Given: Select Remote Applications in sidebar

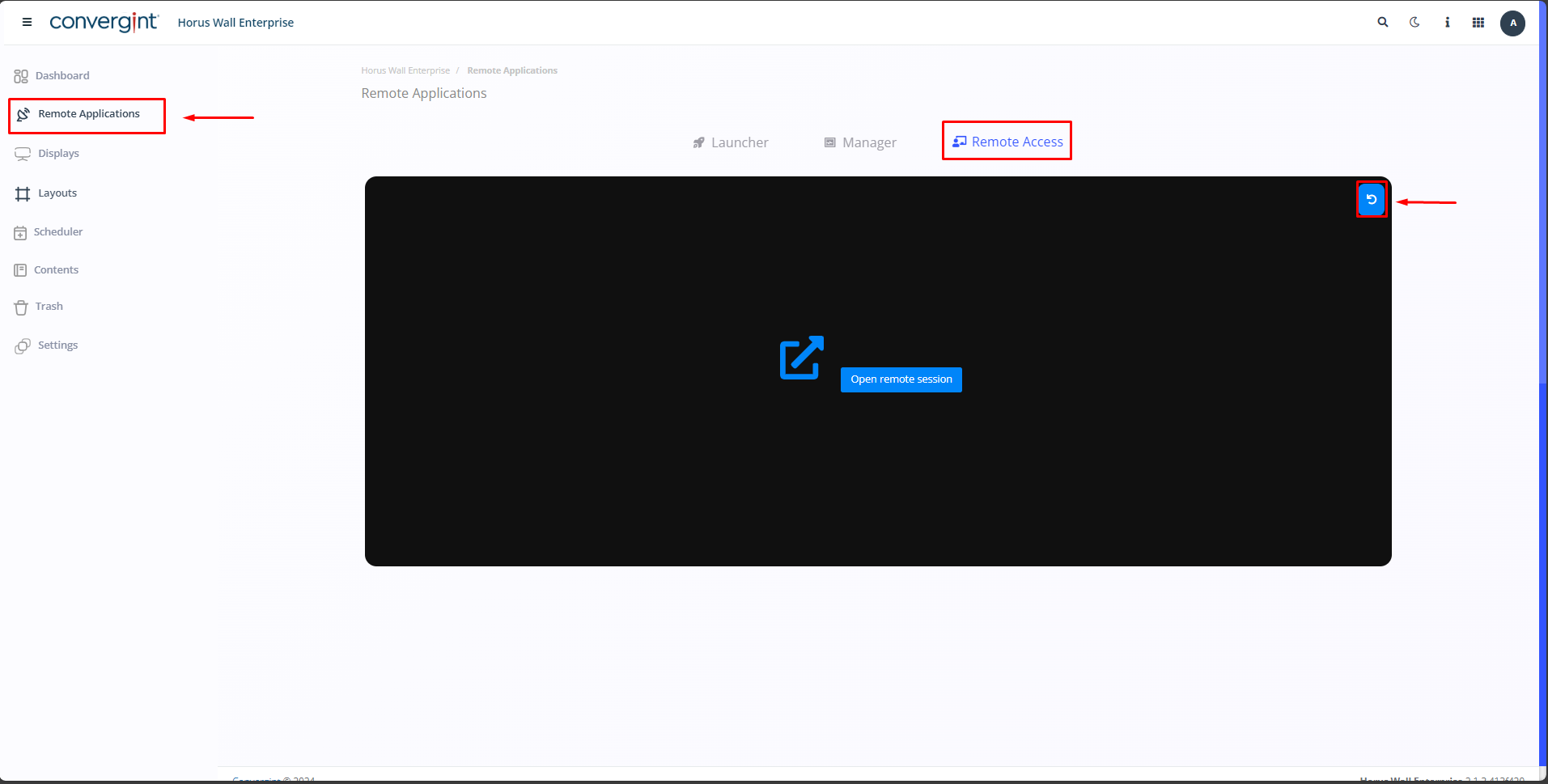Looking at the screenshot, I should [88, 114].
